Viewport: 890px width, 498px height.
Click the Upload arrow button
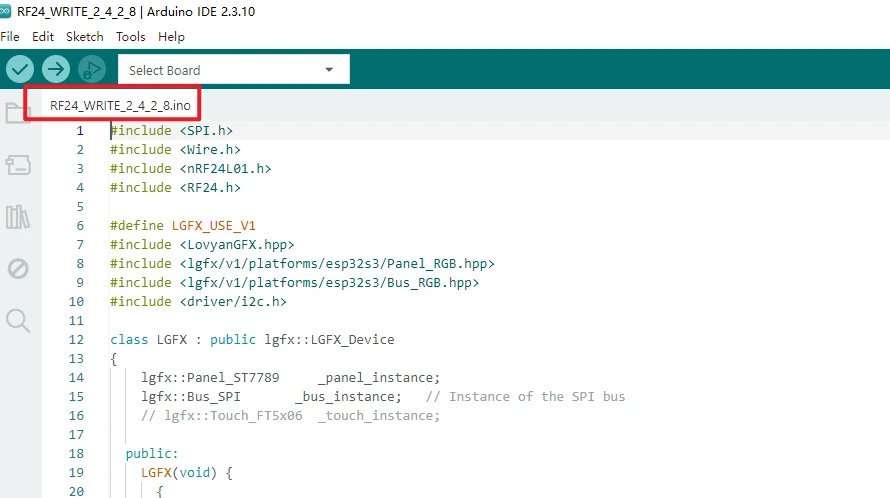point(56,70)
